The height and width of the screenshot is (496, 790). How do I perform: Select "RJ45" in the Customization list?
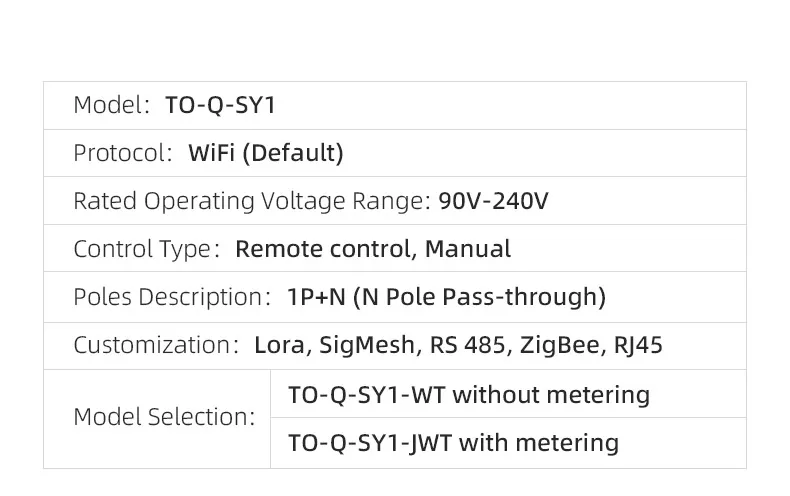point(637,345)
